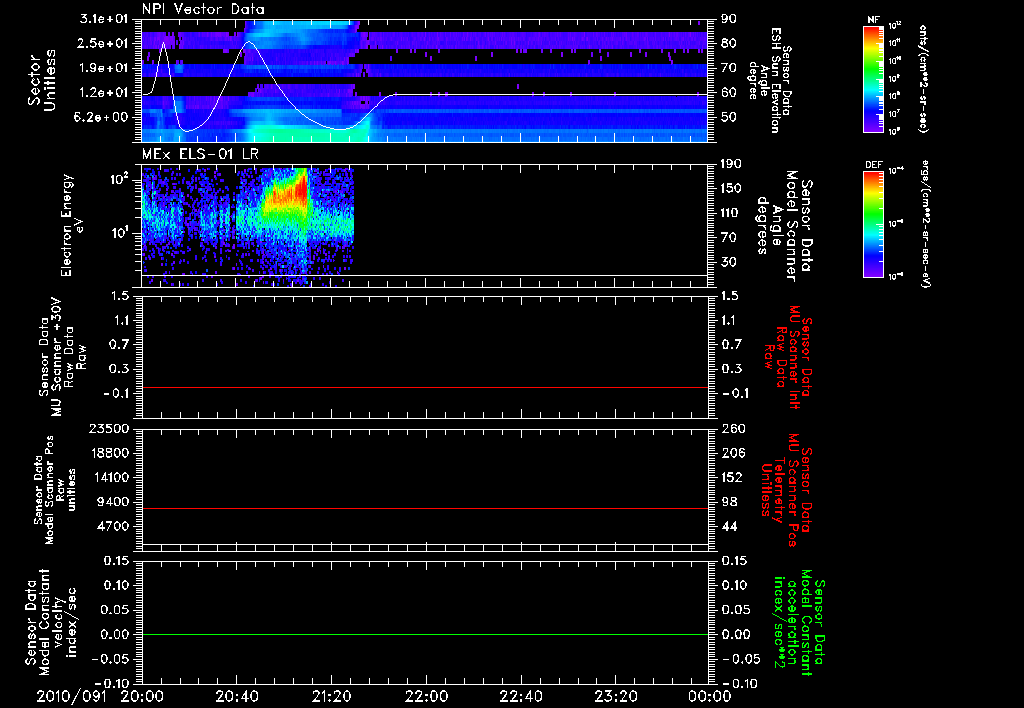Click the 98 telemetry tick value
1024x708 pixels.
(x=729, y=502)
